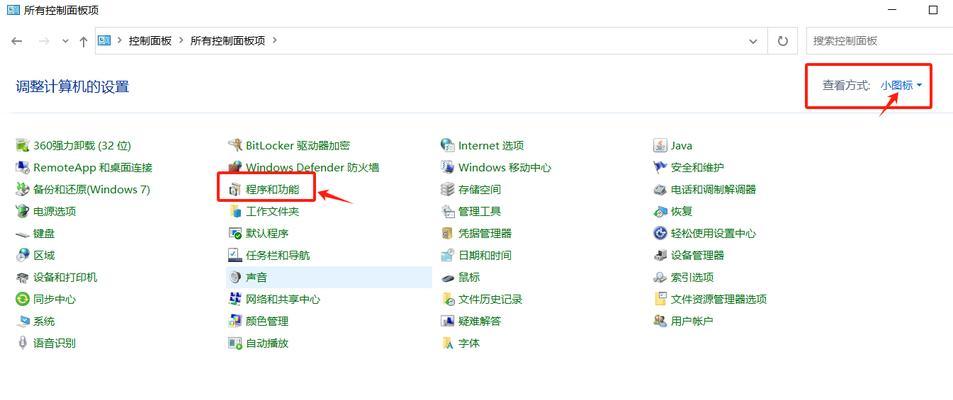
Task: Click the Windows Defender 防火墙 icon
Action: [x=235, y=168]
